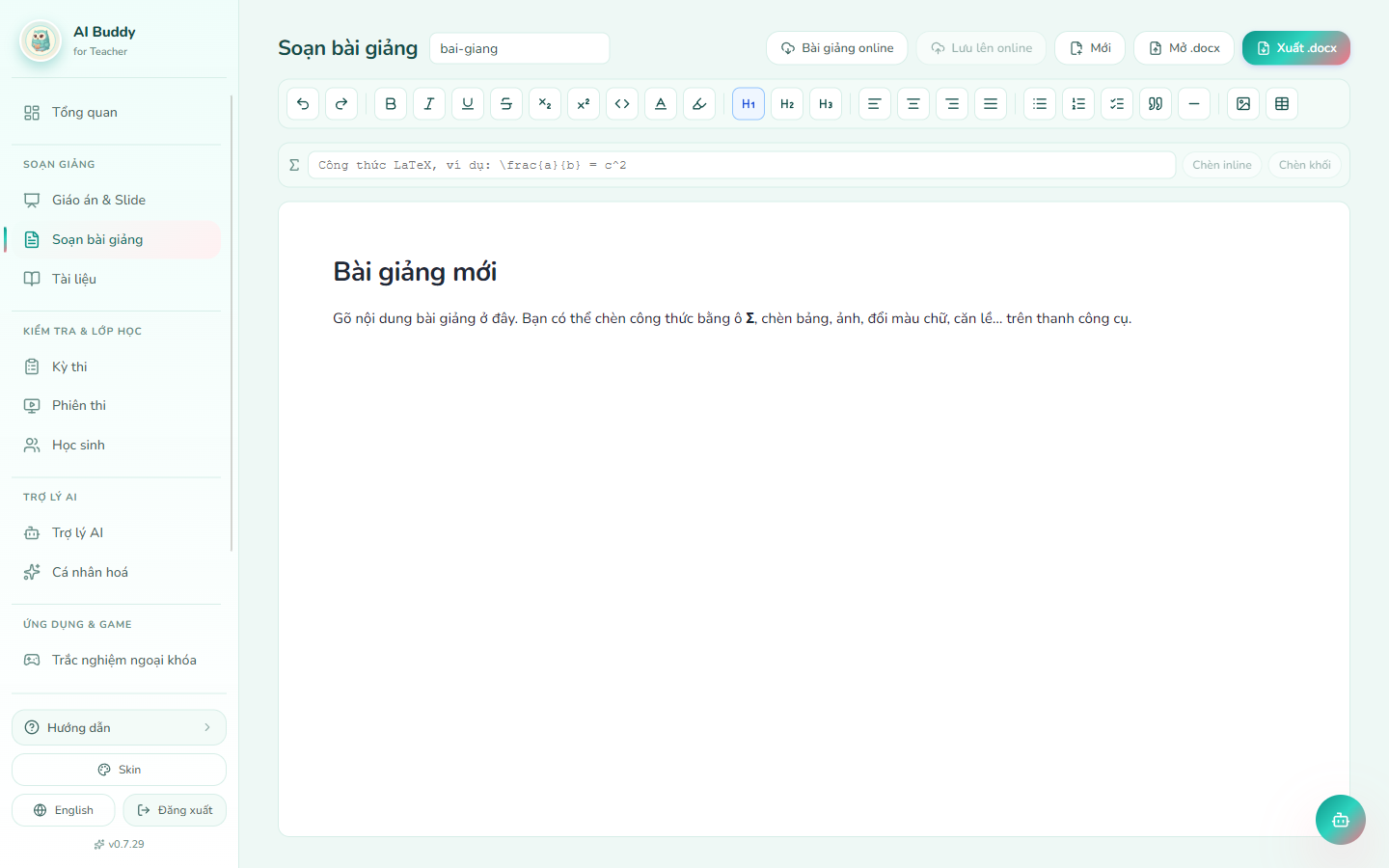
Task: Center align the text
Action: (913, 104)
